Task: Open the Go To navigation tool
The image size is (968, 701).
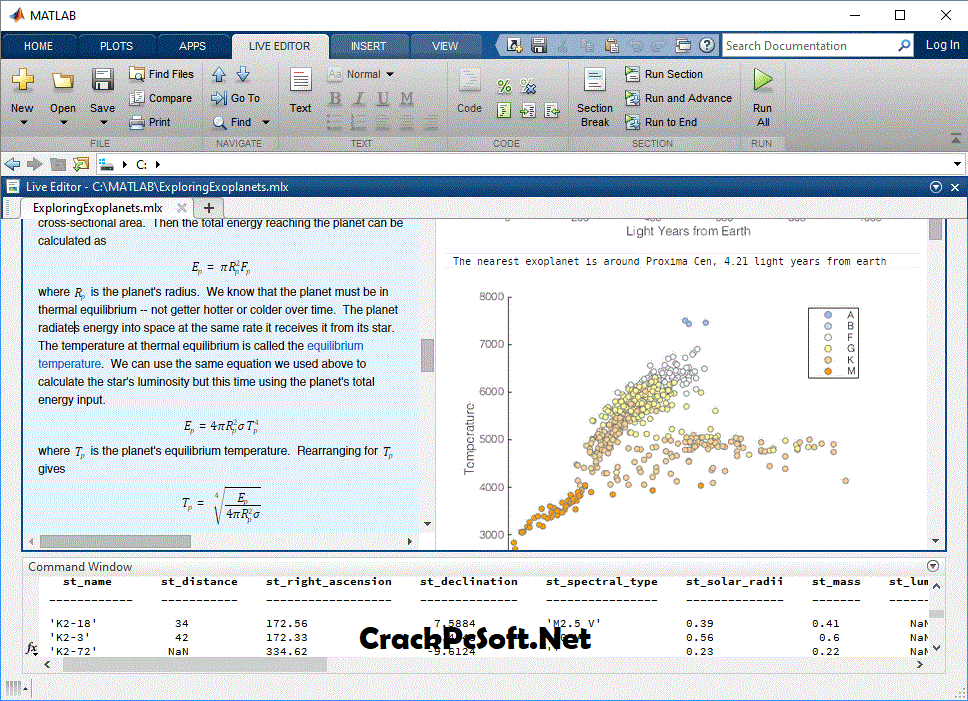Action: (235, 98)
